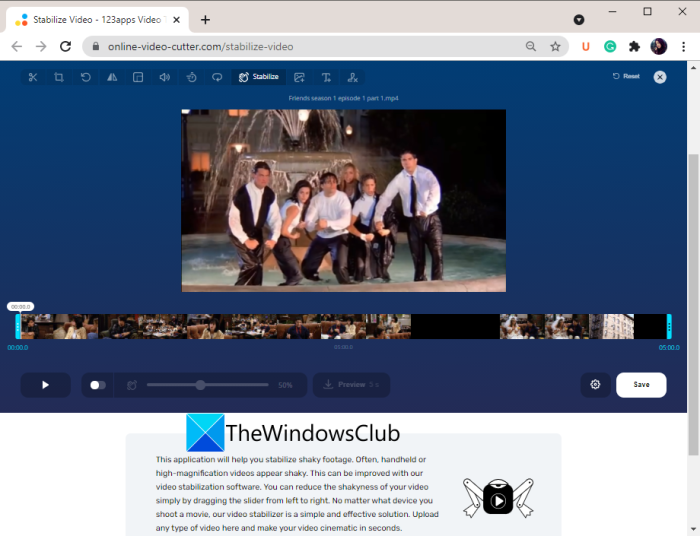Select the Add text tool

[x=326, y=77]
